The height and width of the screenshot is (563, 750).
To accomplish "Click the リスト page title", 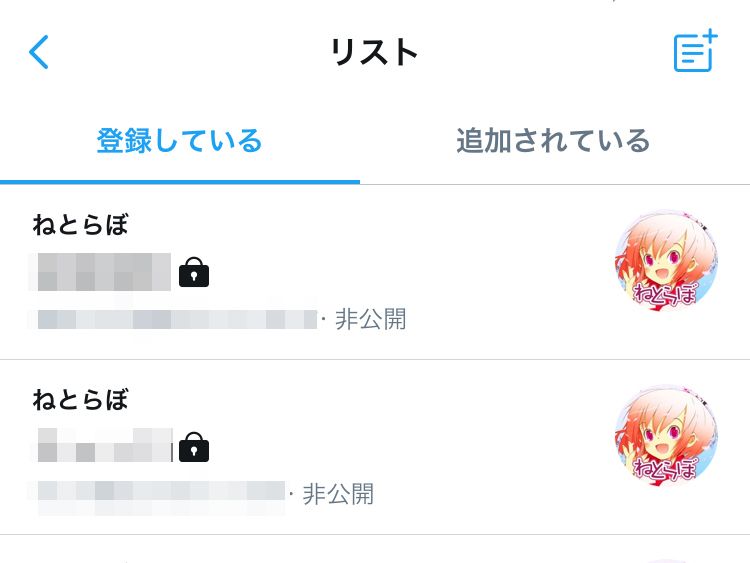I will coord(375,52).
